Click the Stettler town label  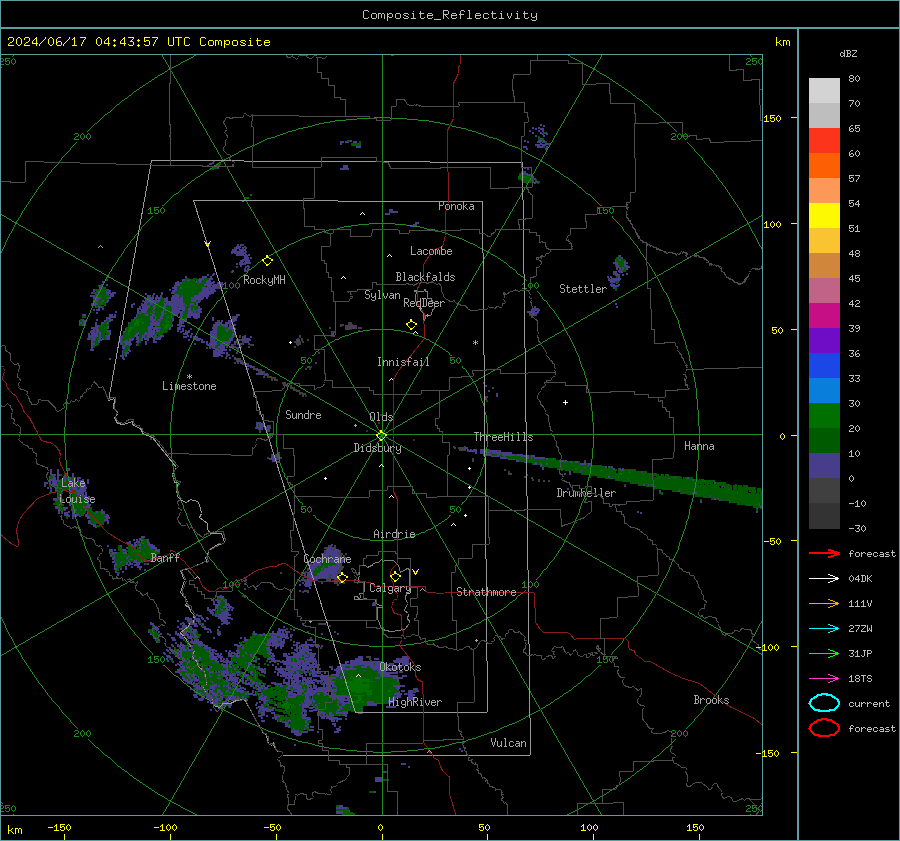point(583,289)
